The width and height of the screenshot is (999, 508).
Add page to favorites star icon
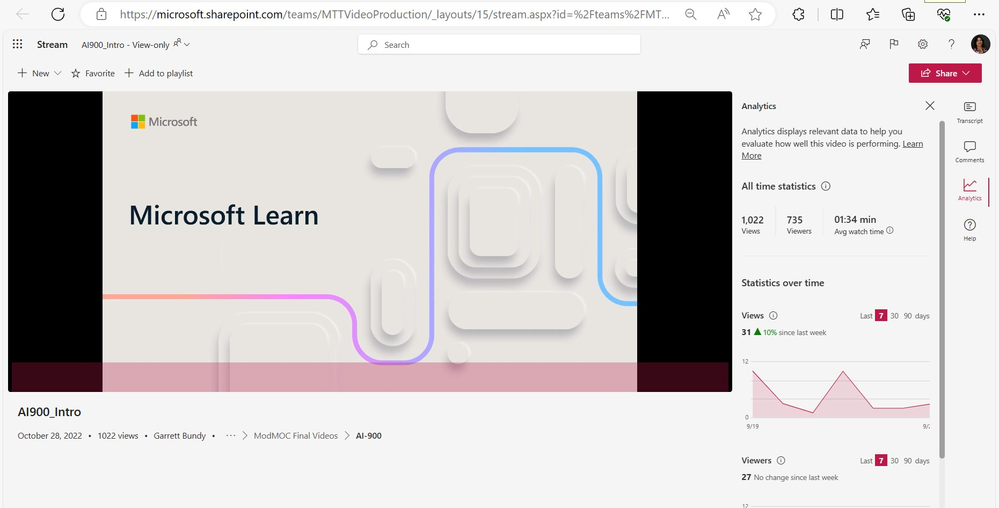point(756,14)
